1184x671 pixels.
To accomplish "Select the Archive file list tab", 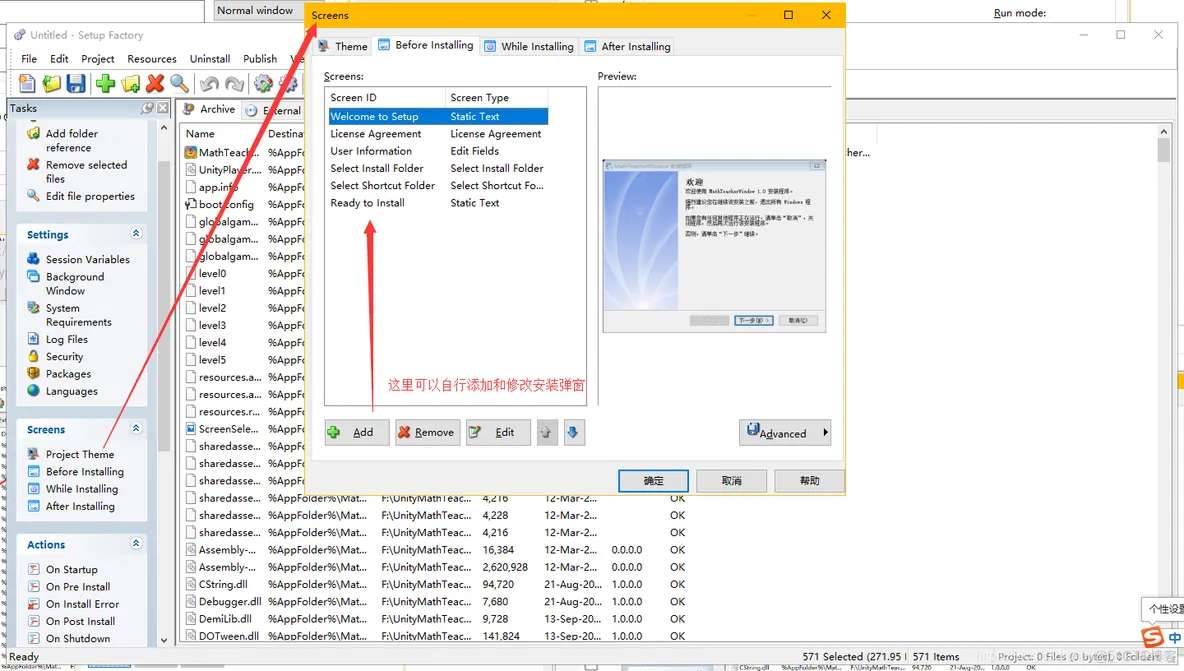I will pos(209,109).
